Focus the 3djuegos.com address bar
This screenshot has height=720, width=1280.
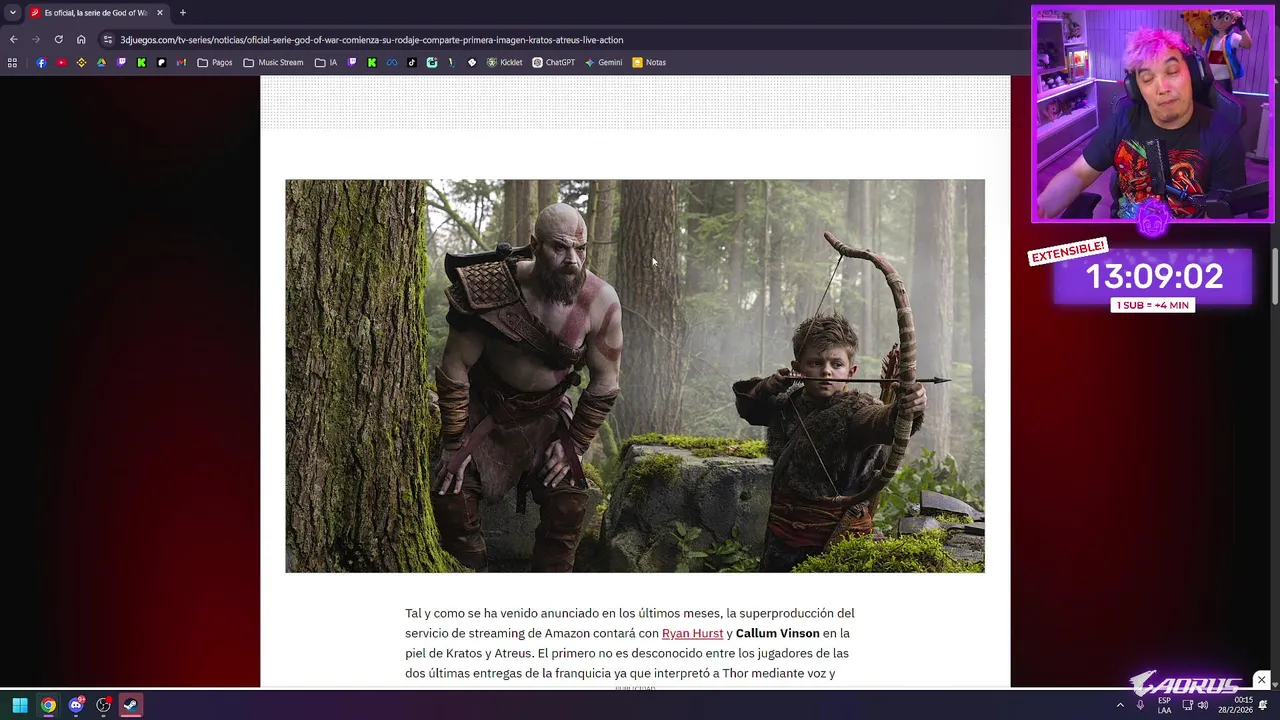point(371,40)
